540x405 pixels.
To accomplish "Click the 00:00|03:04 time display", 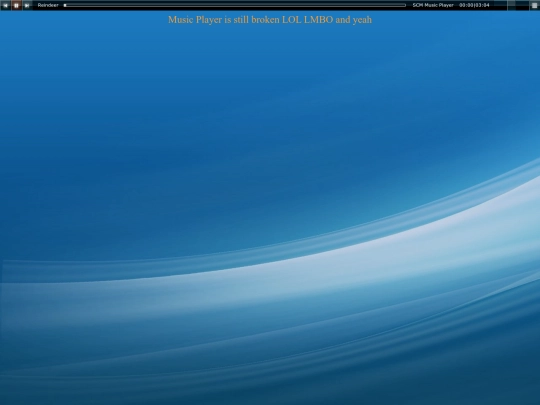I will click(x=474, y=5).
